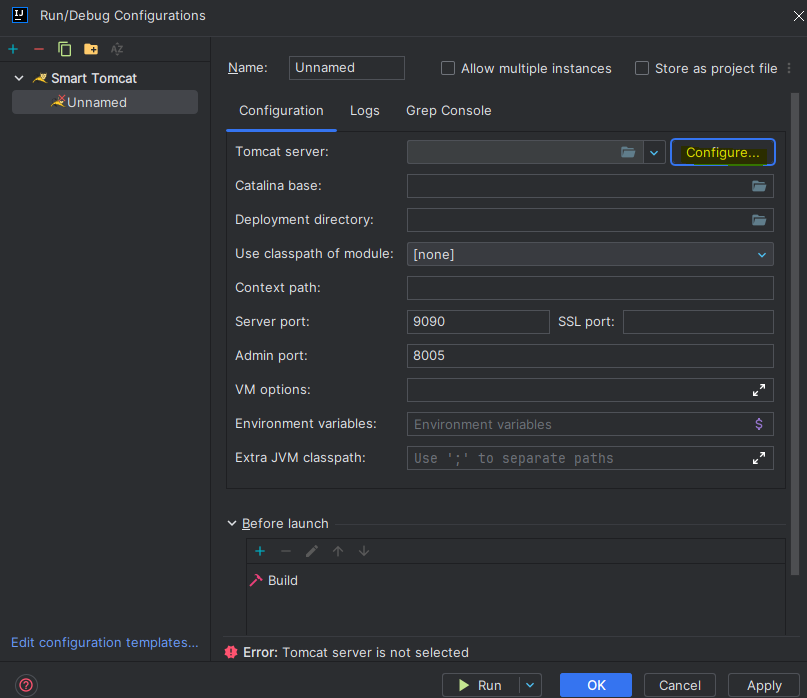This screenshot has width=807, height=698.
Task: Open the help question mark icon
Action: [x=26, y=685]
